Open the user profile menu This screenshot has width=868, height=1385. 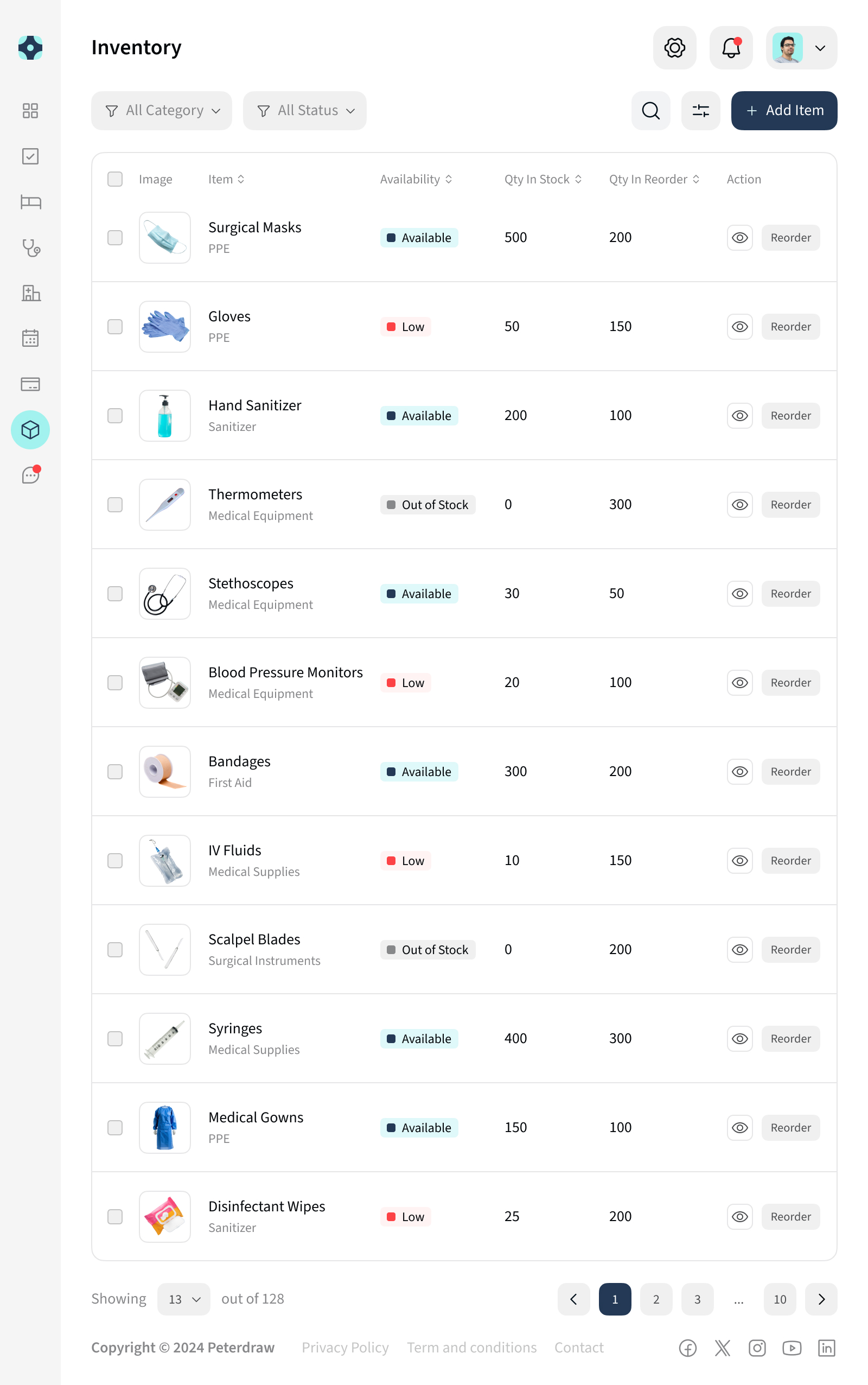coord(801,48)
